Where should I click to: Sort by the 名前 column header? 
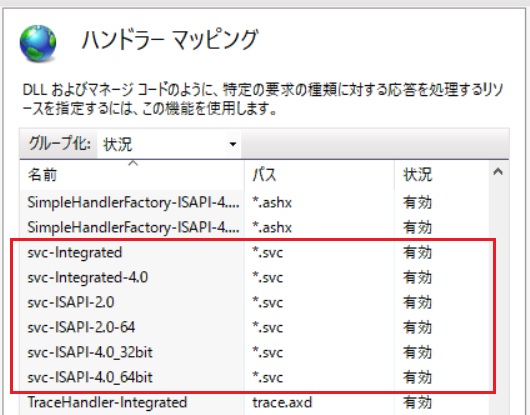[132, 175]
